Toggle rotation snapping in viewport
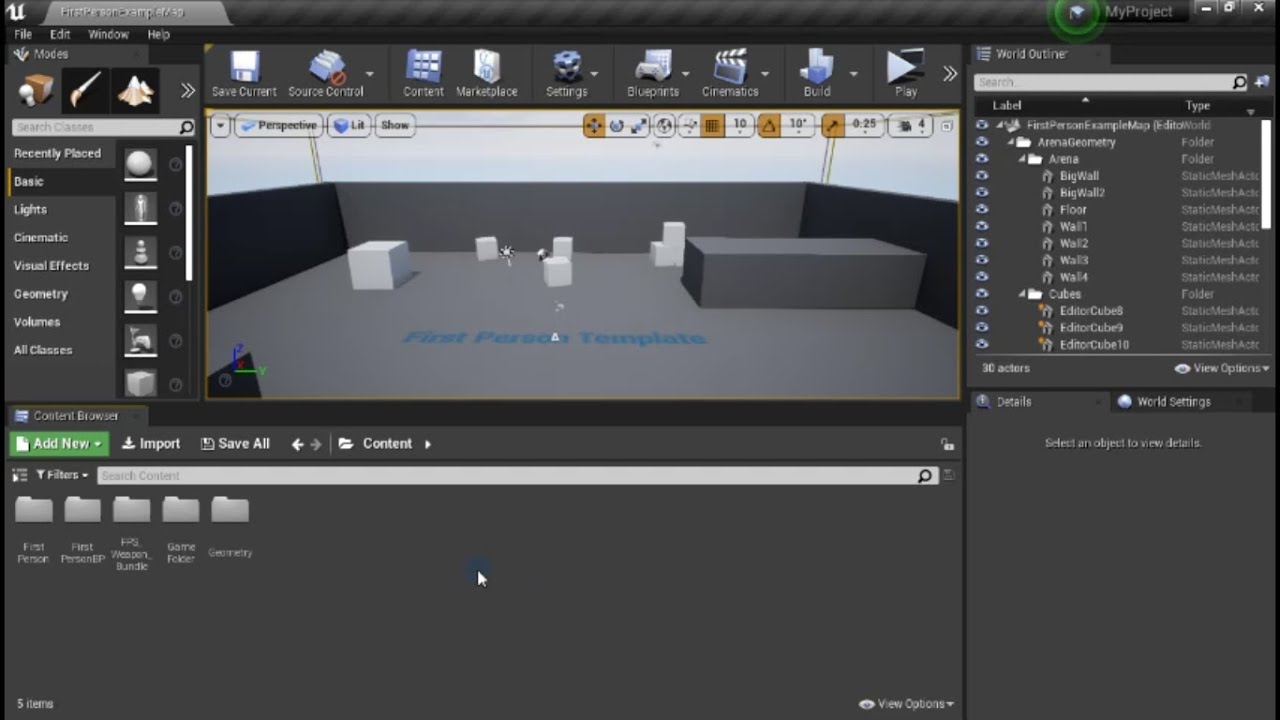This screenshot has height=720, width=1280. pos(769,125)
